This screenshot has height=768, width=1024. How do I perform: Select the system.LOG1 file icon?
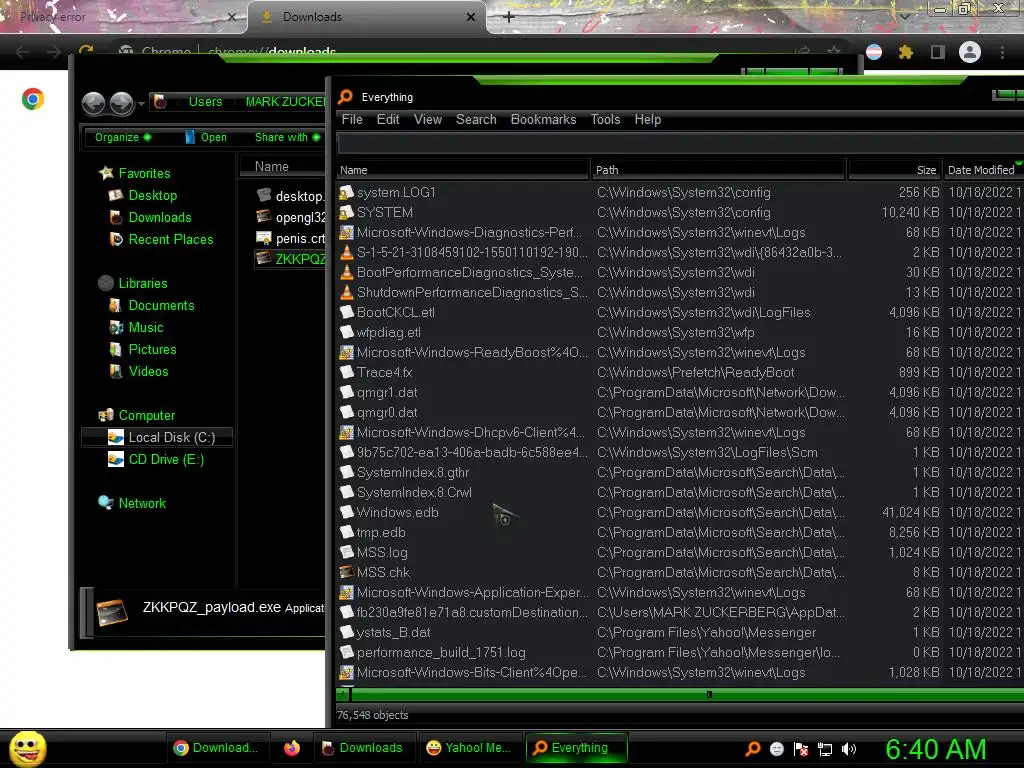coord(346,192)
